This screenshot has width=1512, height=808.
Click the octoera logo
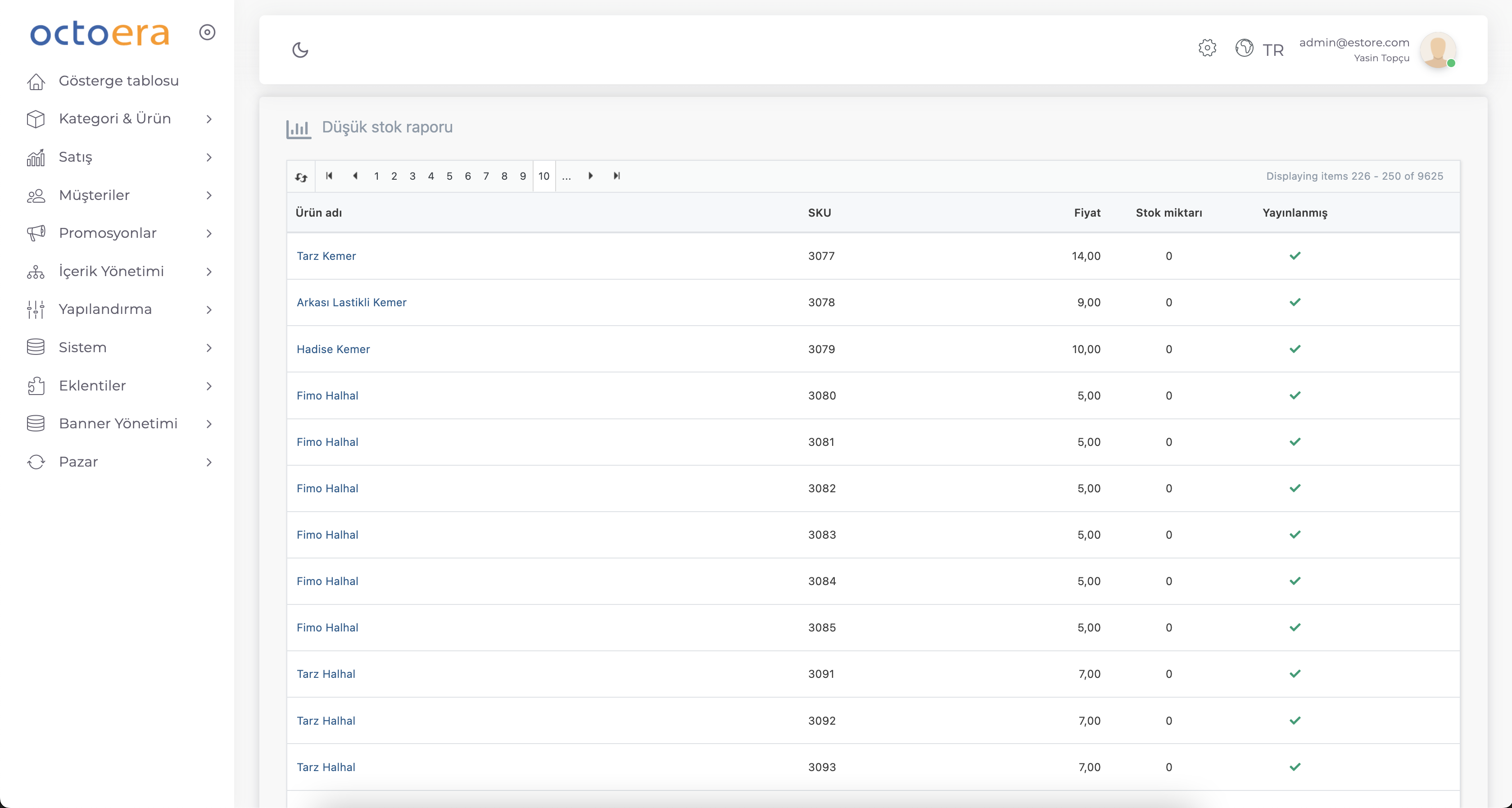(100, 33)
